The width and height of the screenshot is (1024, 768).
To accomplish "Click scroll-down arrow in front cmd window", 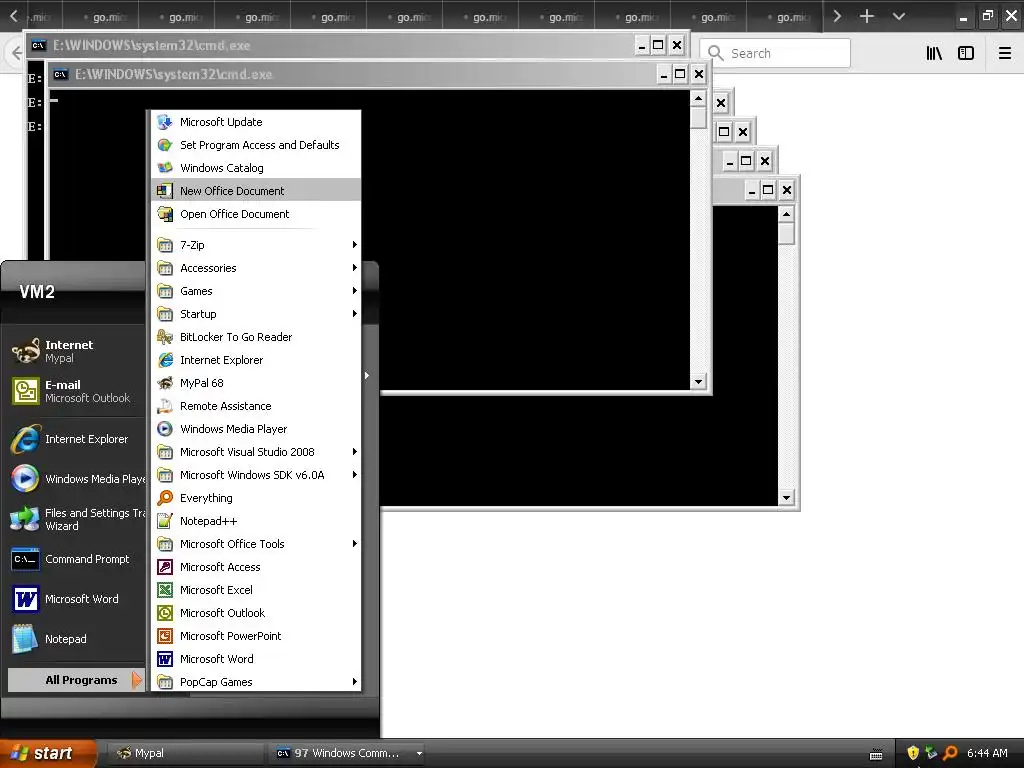I will click(x=698, y=381).
